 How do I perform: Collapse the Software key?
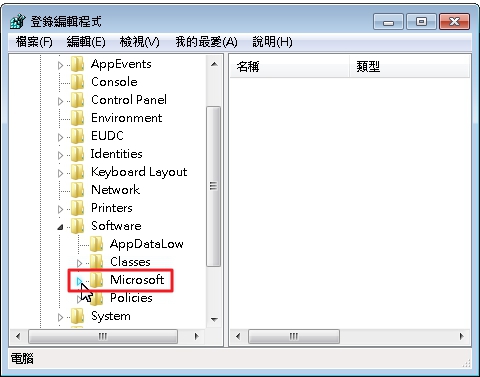click(60, 227)
